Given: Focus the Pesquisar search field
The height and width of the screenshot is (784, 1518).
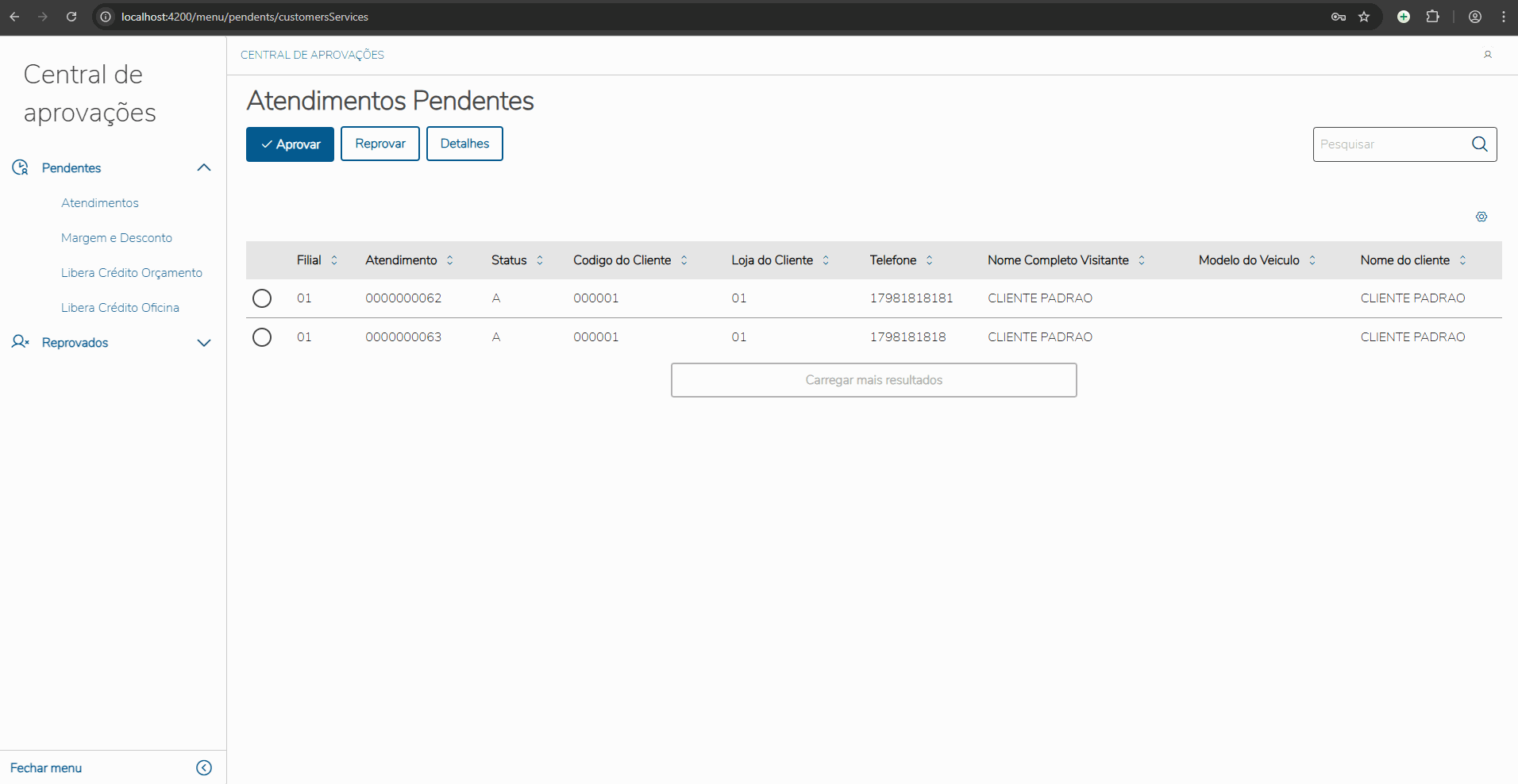Looking at the screenshot, I should 1389,144.
